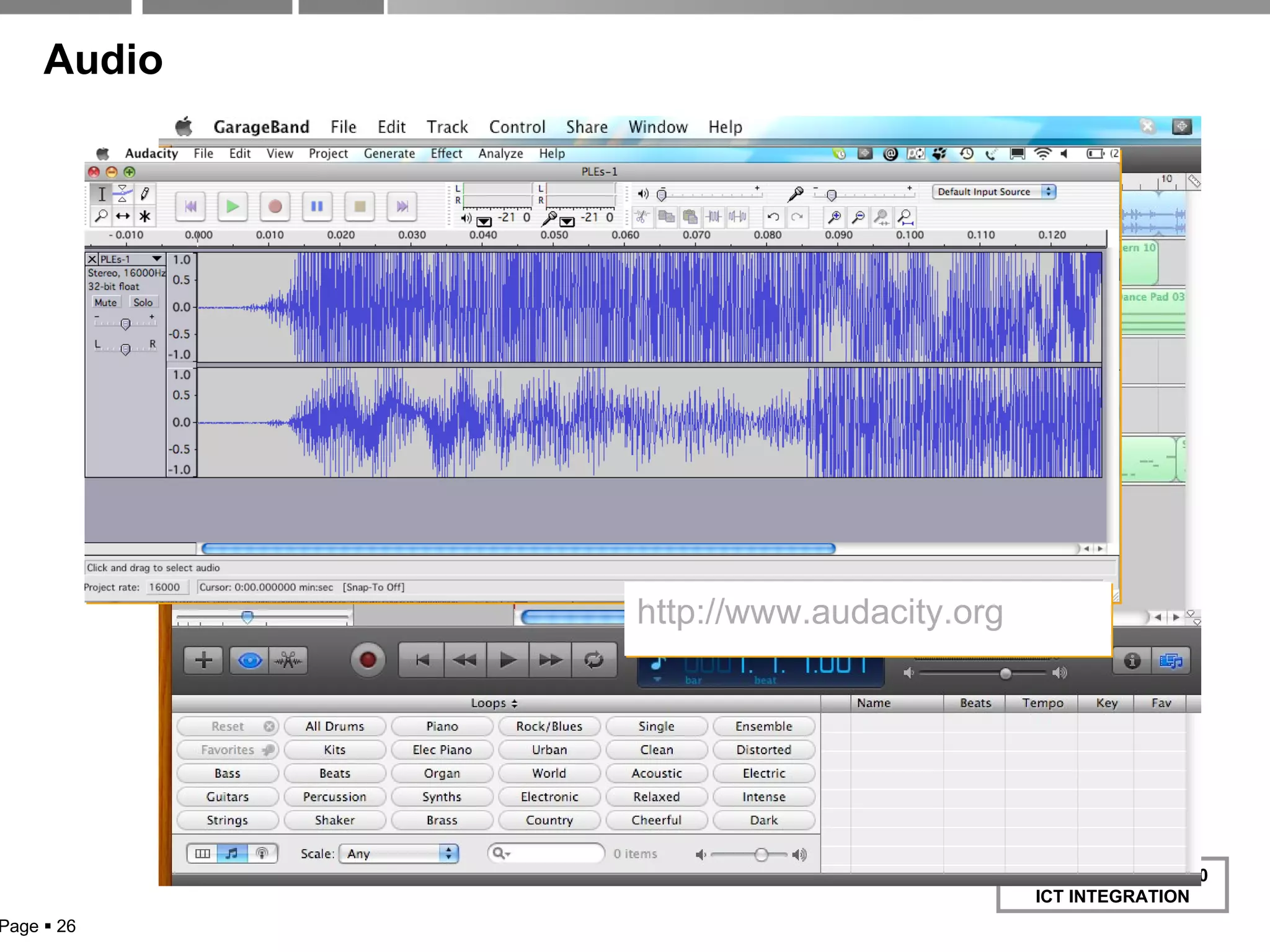The image size is (1270, 952).
Task: Open GarageBand Share menu
Action: pos(587,127)
